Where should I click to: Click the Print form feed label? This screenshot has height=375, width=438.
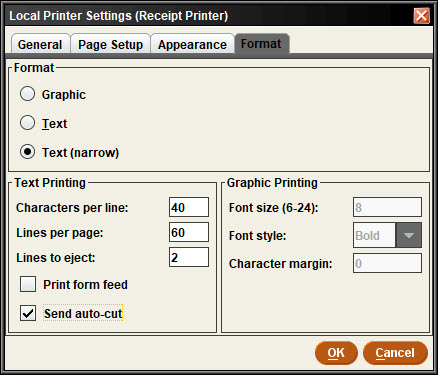[85, 285]
